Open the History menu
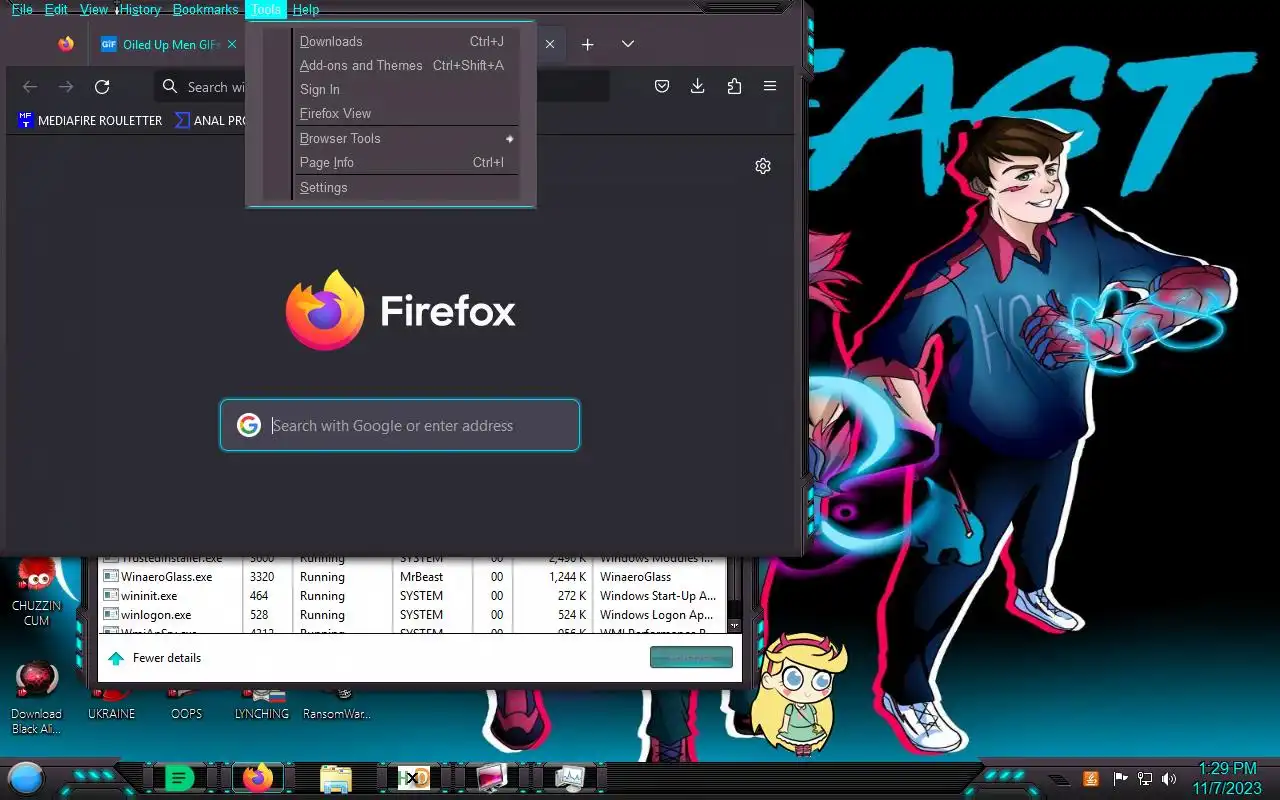Screen dimensions: 1280x800 [140, 9]
